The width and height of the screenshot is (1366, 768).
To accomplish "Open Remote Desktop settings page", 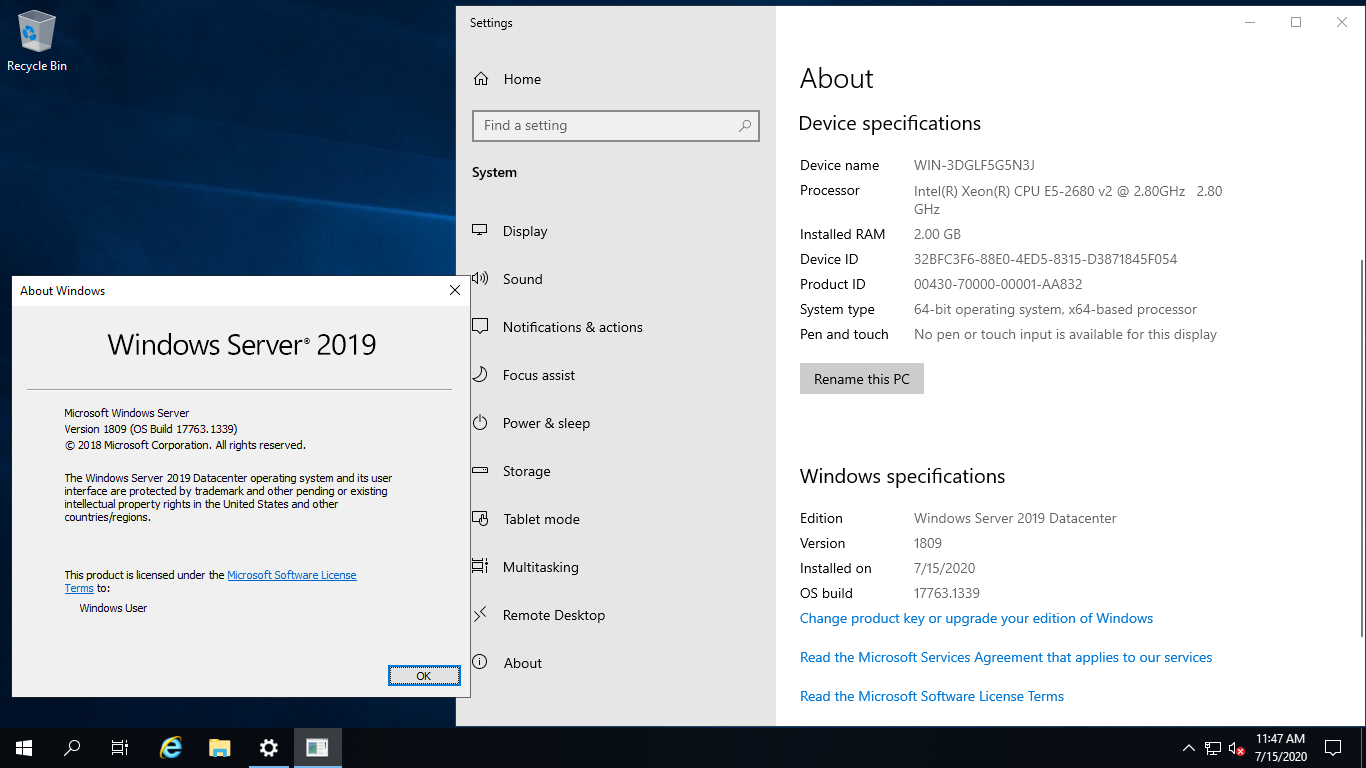I will (554, 615).
